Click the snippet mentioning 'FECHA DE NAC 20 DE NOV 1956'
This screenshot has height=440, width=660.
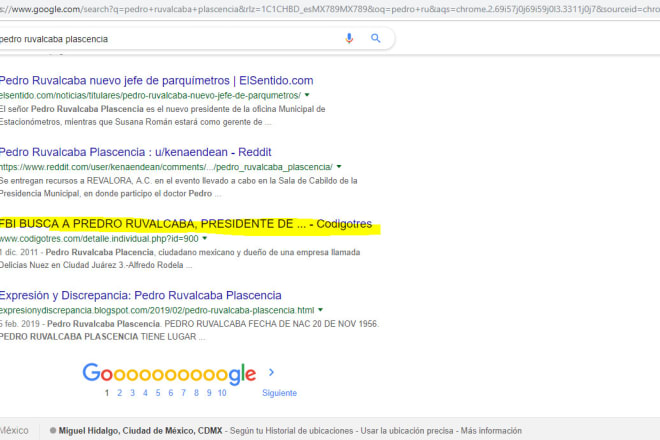189,330
